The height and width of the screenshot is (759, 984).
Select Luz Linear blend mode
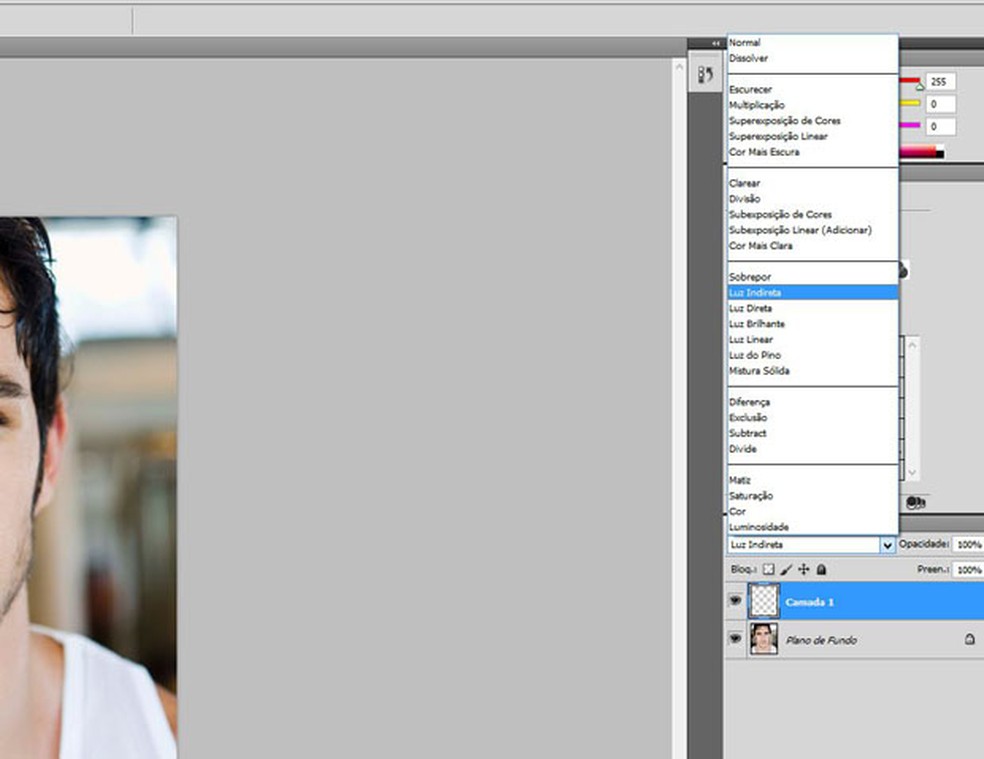click(x=813, y=340)
